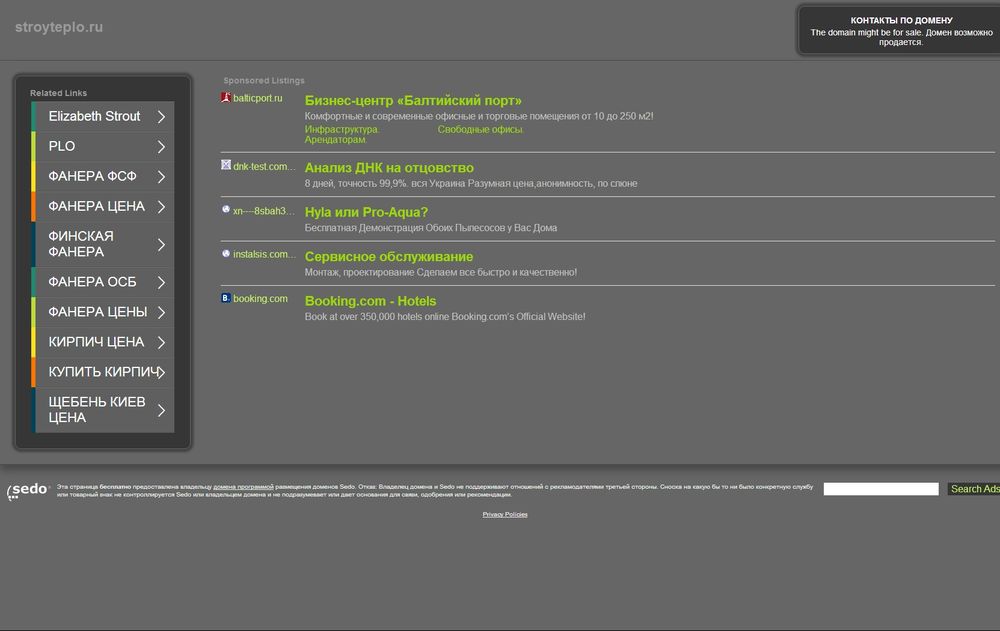The width and height of the screenshot is (1000, 631).
Task: Click the favicon beside xn----8sbah3 link
Action: [x=226, y=209]
